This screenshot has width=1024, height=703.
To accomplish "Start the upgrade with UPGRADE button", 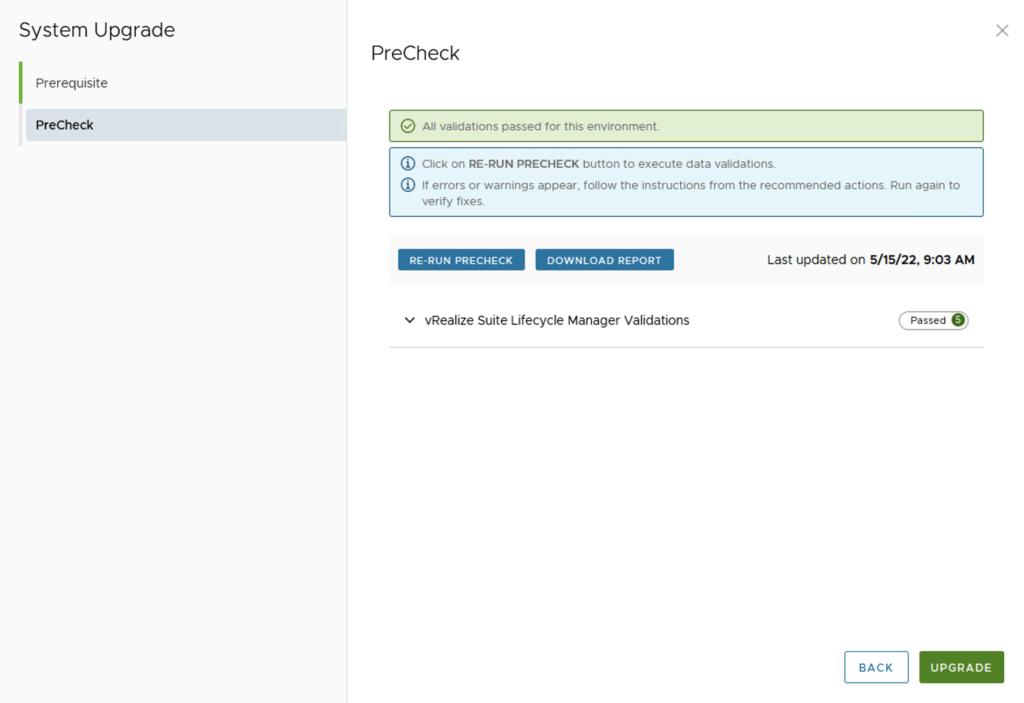I will (x=960, y=667).
